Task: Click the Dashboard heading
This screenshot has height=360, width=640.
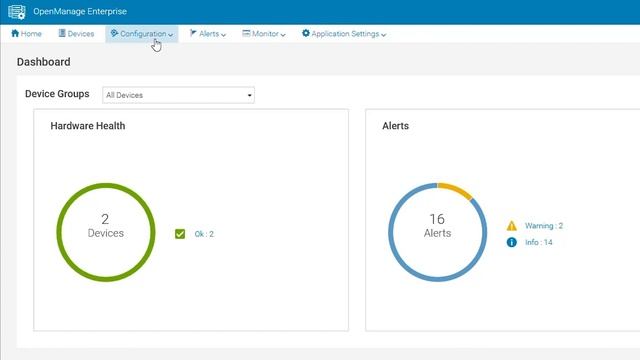Action: tap(44, 62)
